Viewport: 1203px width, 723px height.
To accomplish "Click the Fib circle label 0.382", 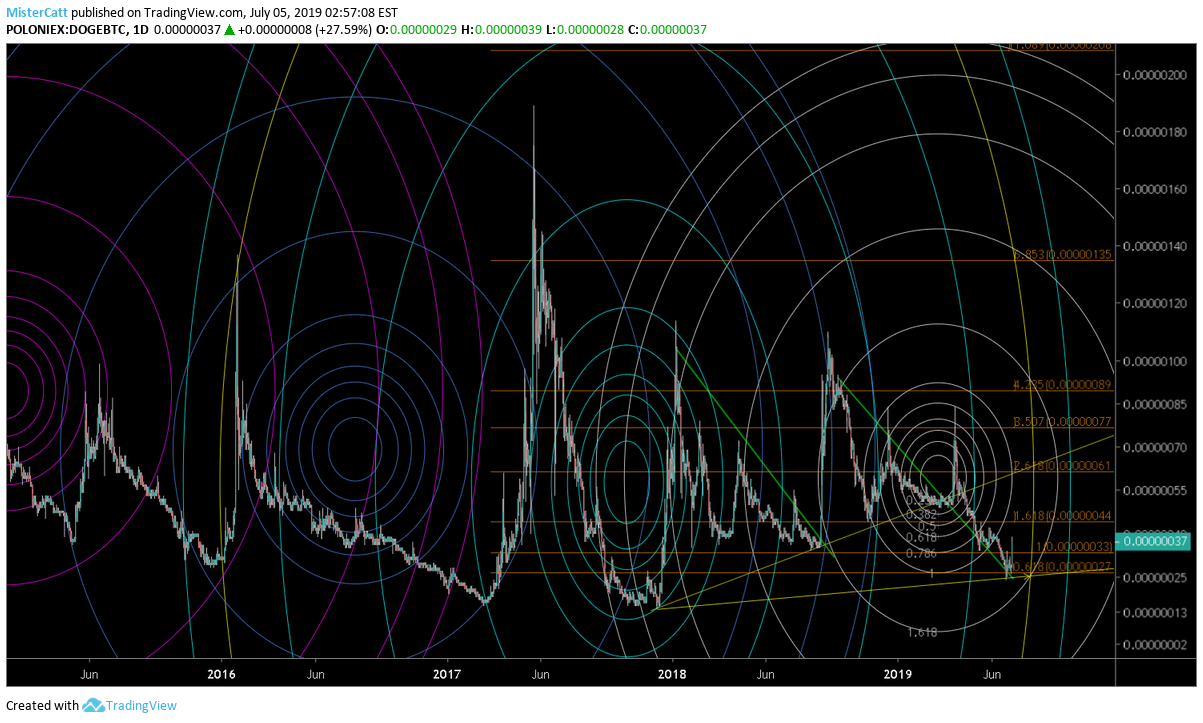I will pos(921,513).
